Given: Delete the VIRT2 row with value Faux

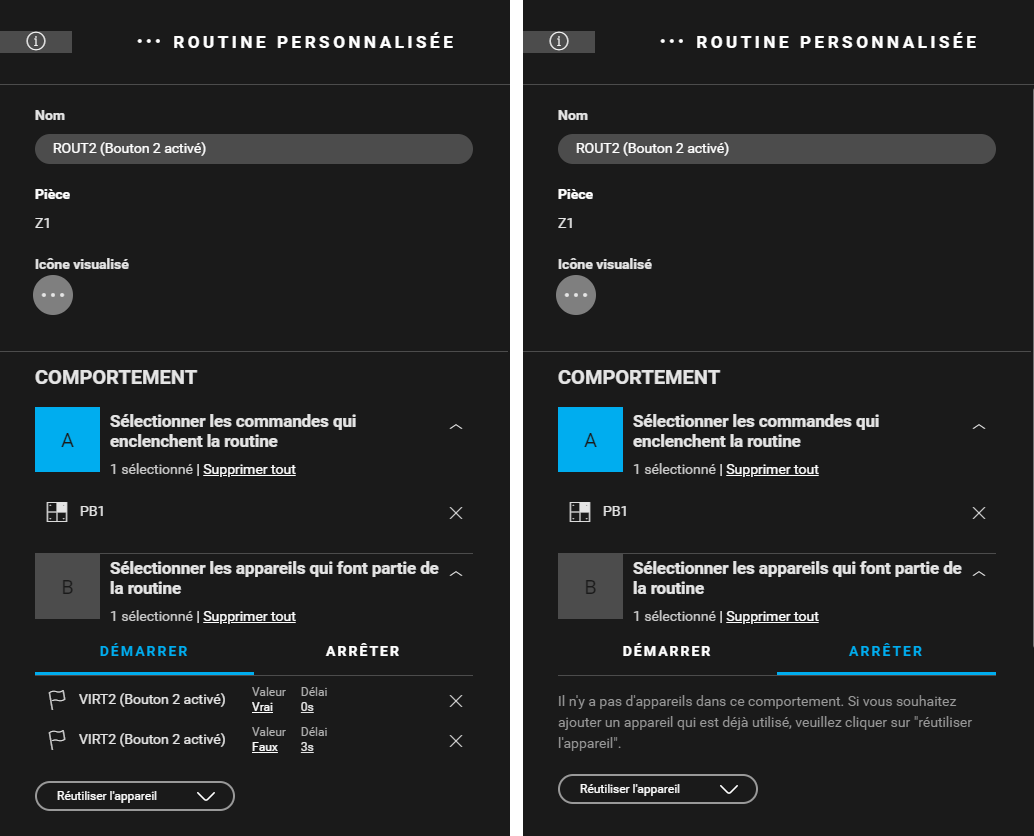Looking at the screenshot, I should pos(456,741).
